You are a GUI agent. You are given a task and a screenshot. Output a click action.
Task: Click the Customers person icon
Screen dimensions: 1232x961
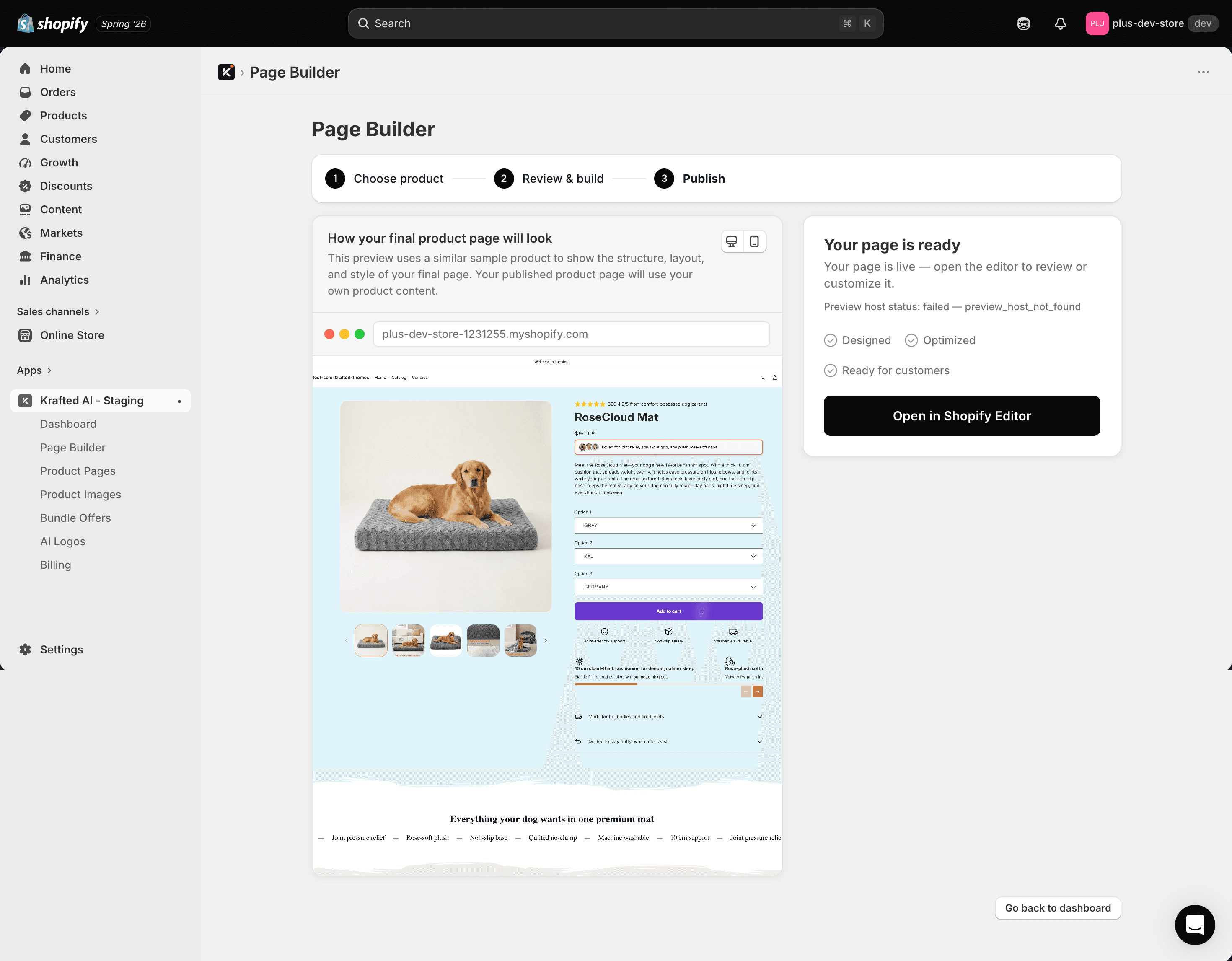pos(26,139)
